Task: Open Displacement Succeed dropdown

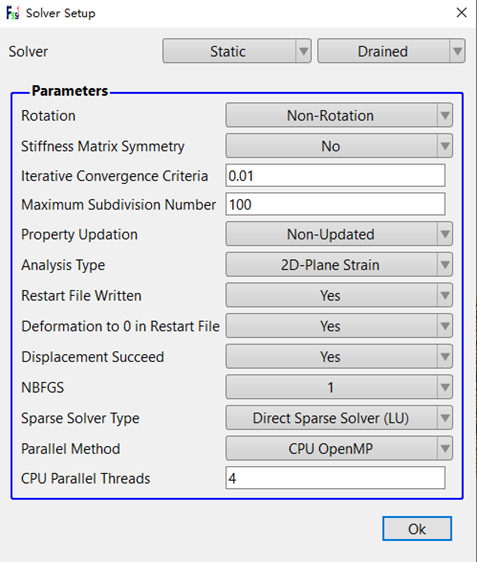Action: point(339,357)
